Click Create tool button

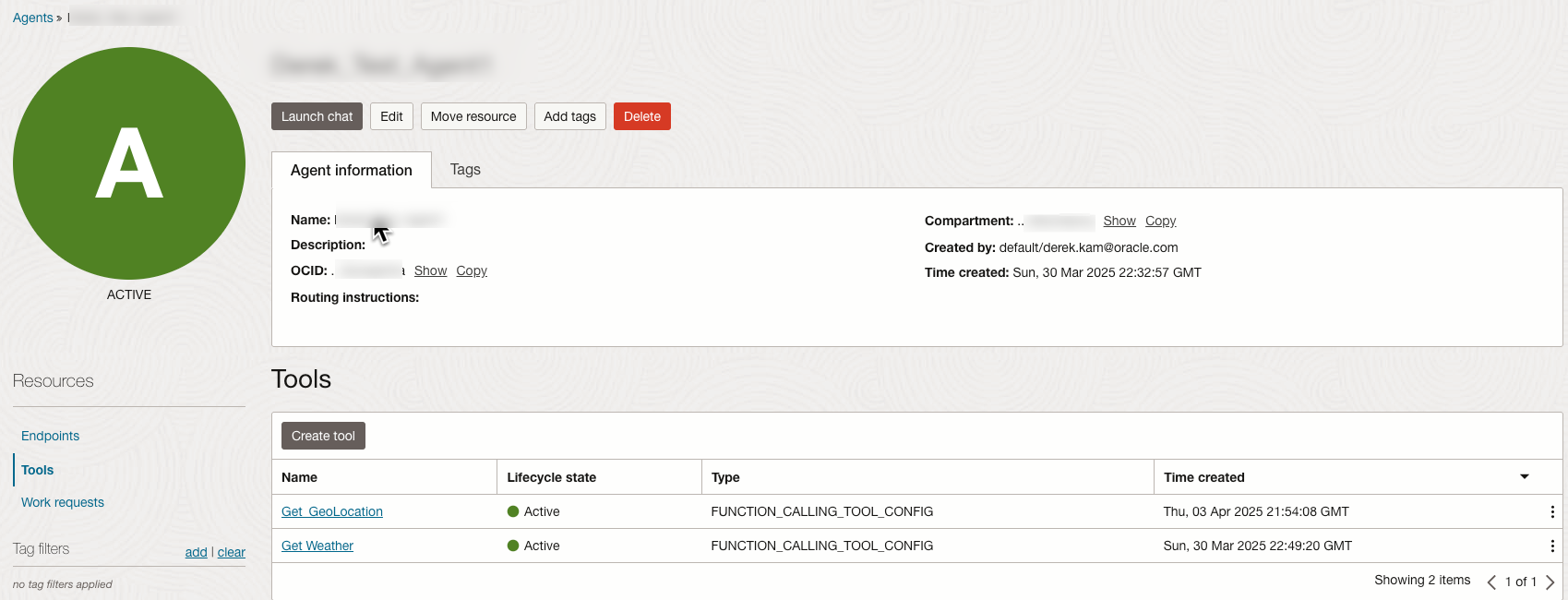(323, 436)
